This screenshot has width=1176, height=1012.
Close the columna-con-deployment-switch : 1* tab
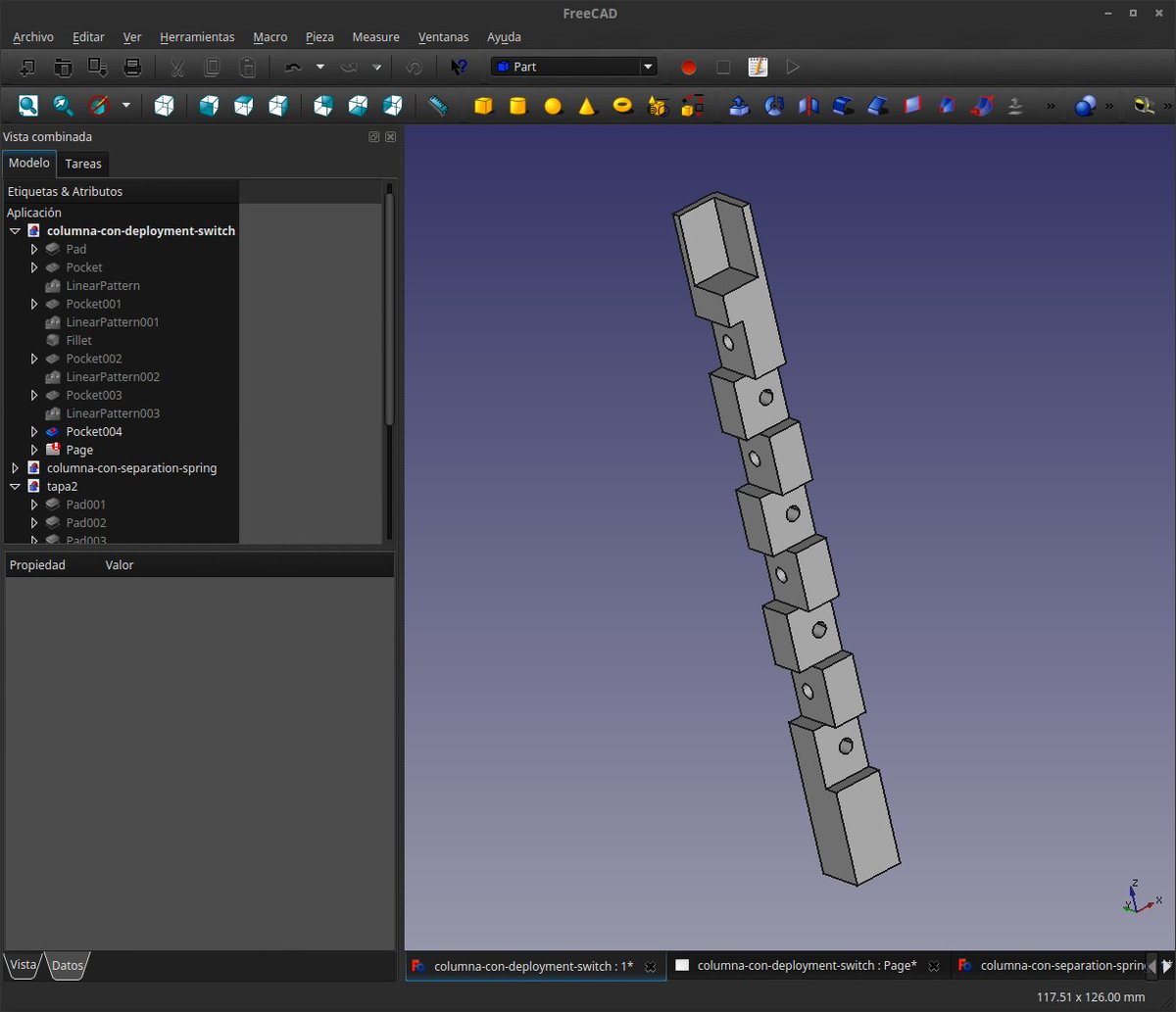(x=650, y=966)
